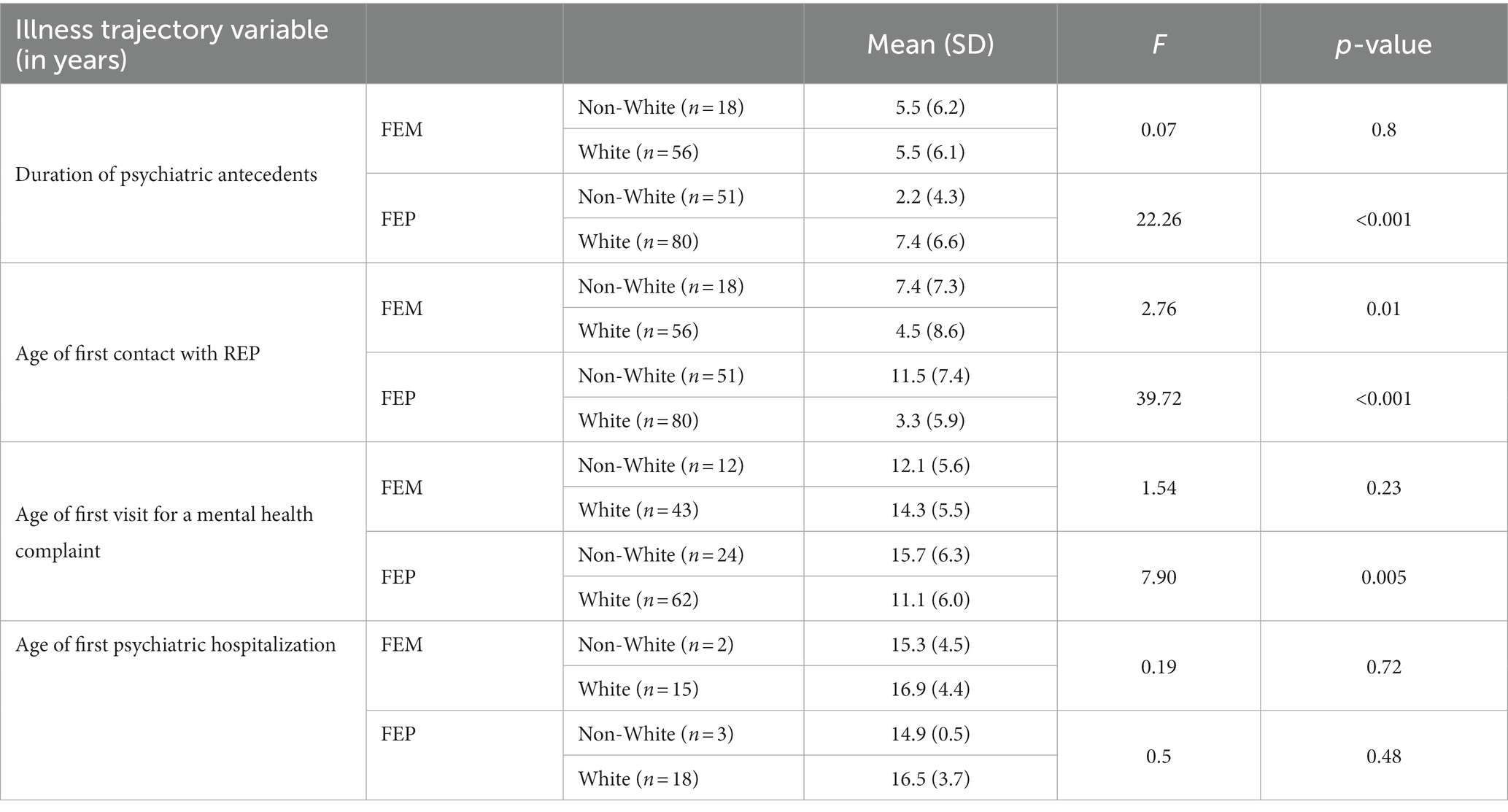Select the F value 7.90
The image size is (1508, 812).
click(x=1159, y=577)
